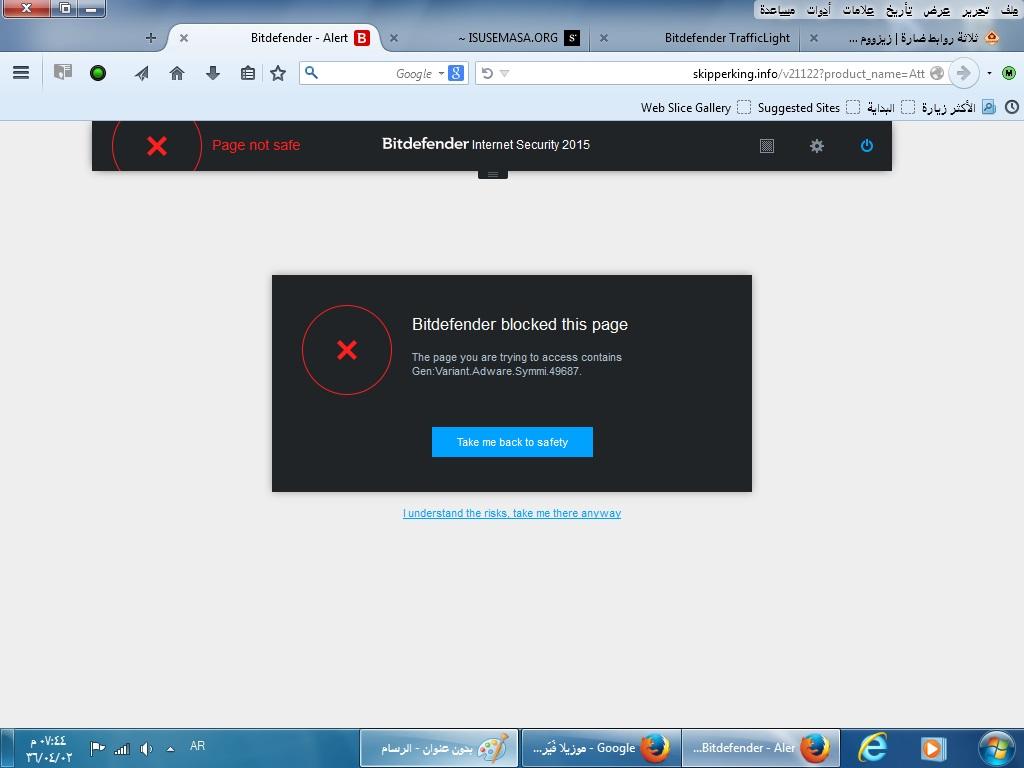Screen dimensions: 1024x768
Task: Click the network signal tray icon
Action: (x=121, y=749)
